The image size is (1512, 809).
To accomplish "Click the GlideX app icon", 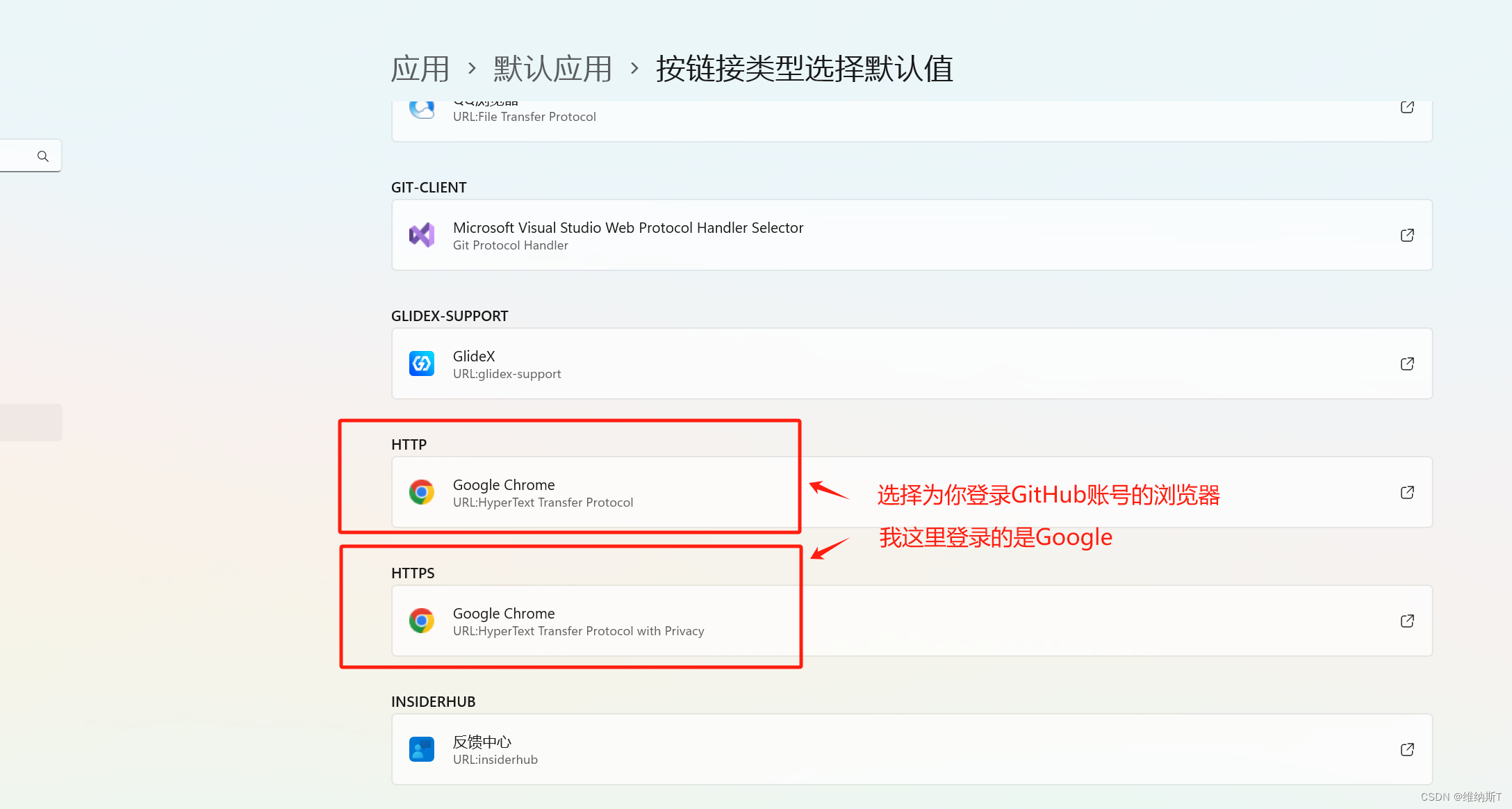I will (422, 363).
